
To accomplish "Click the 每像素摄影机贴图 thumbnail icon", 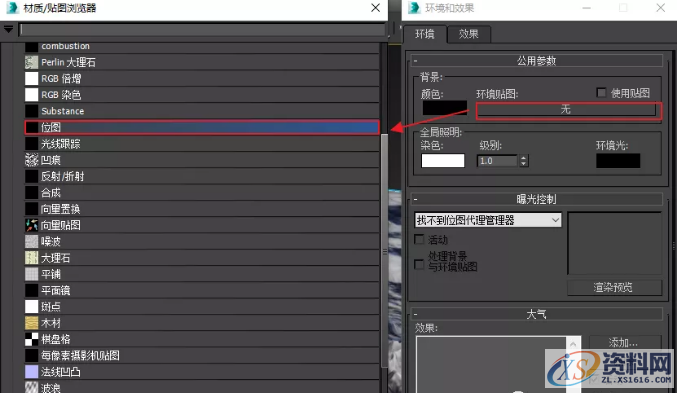I will tap(31, 356).
